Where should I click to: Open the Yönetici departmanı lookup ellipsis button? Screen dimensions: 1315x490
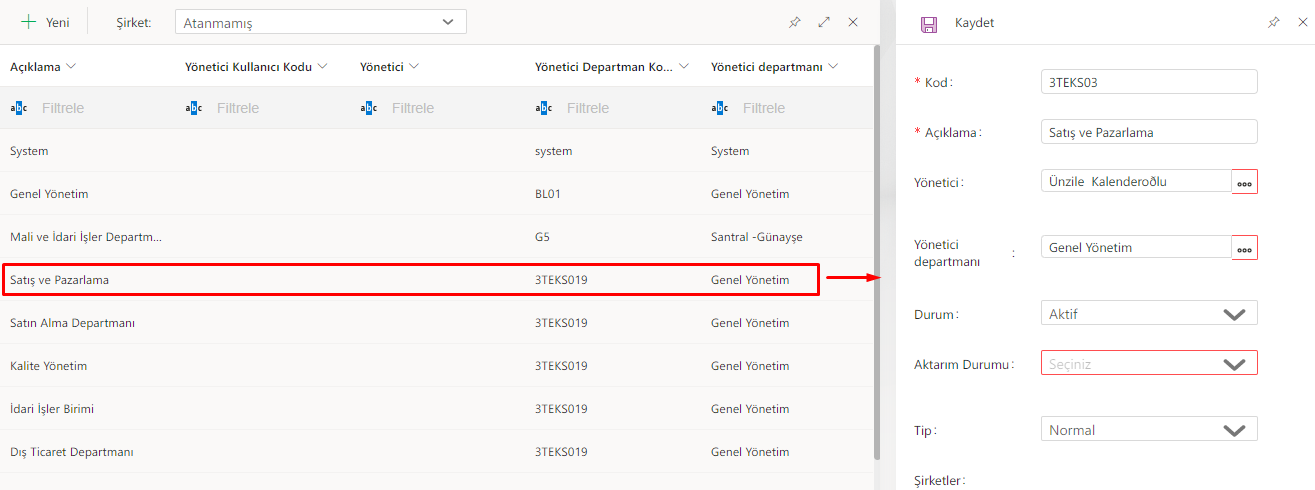tap(1244, 248)
